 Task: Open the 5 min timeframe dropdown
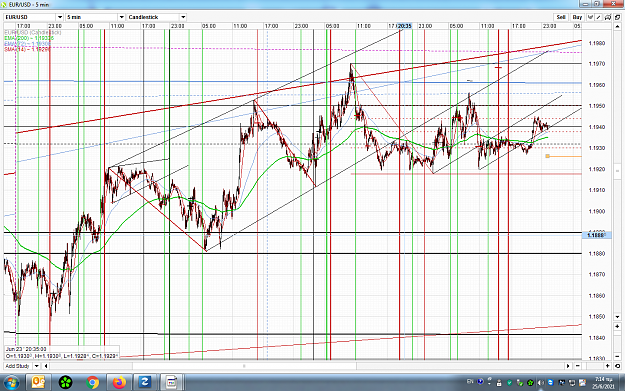122,17
